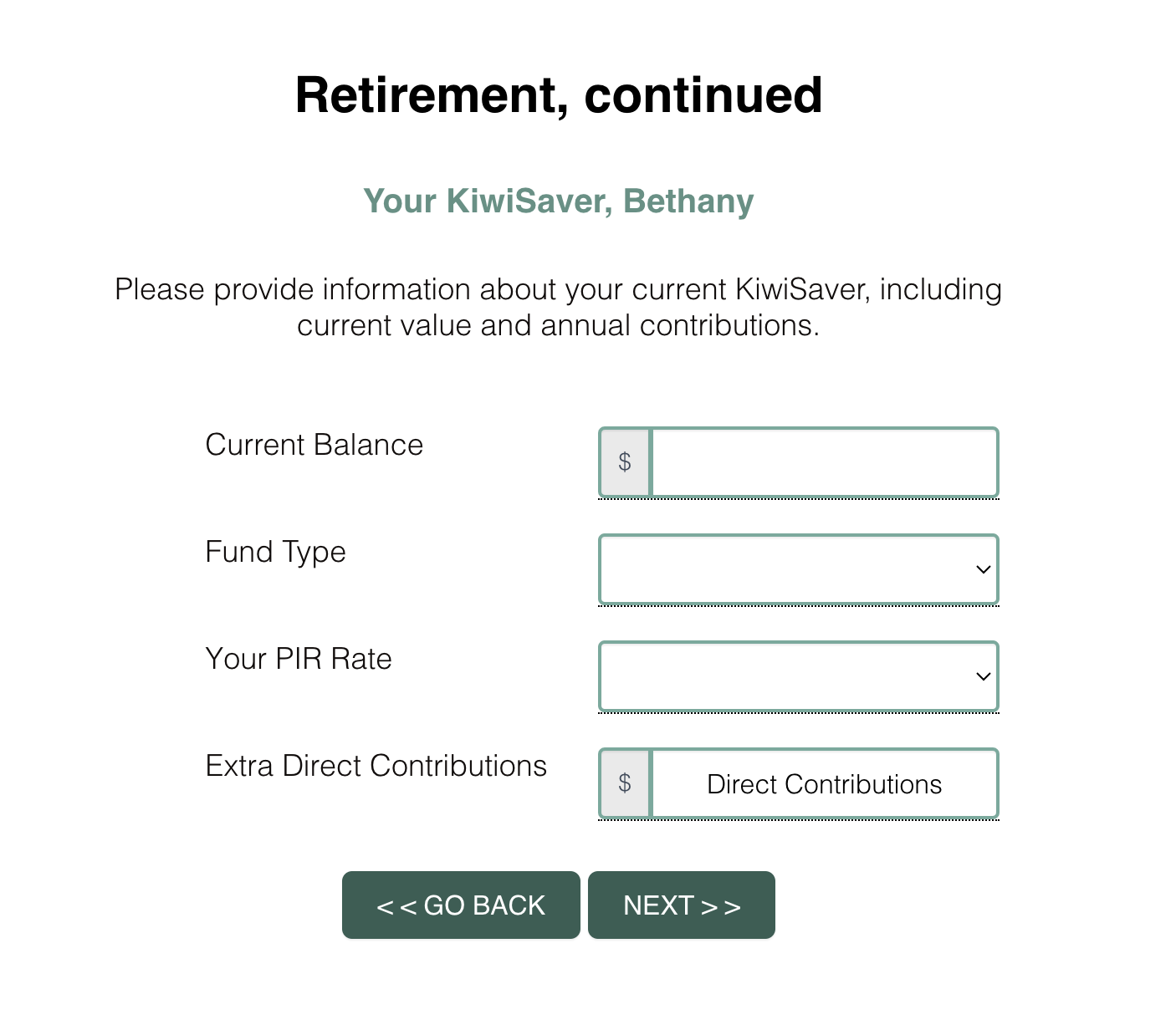Click the Extra Direct Contributions label
1176x1035 pixels.
(x=376, y=766)
